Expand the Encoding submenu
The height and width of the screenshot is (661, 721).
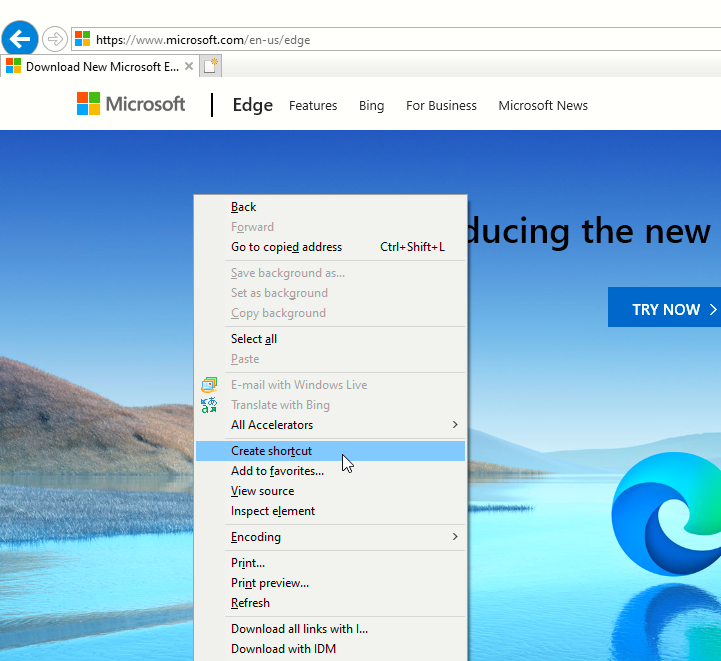[330, 537]
